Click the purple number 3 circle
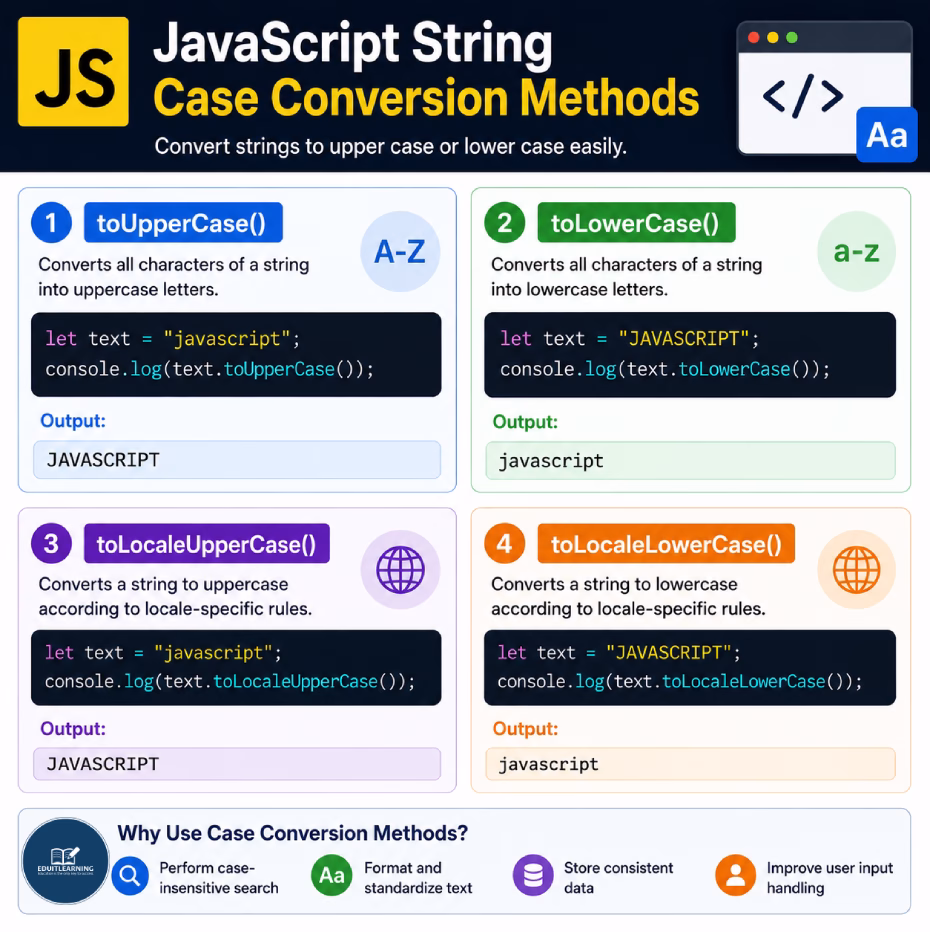Screen dimensions: 930x932 coord(52,543)
